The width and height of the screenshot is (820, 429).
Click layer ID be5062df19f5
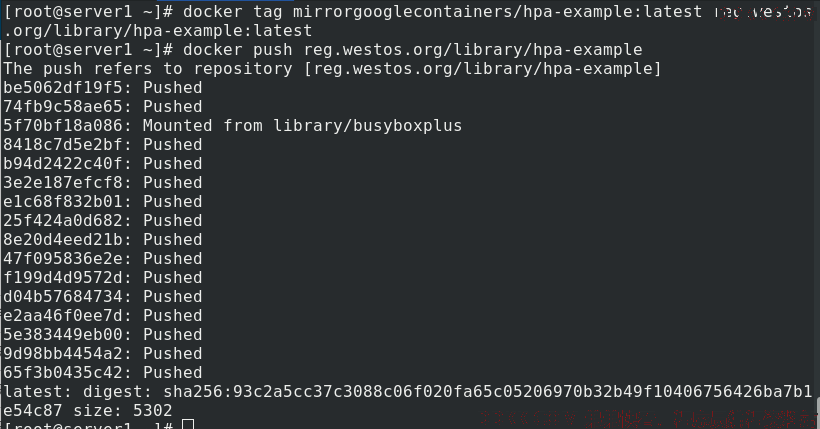coord(63,87)
